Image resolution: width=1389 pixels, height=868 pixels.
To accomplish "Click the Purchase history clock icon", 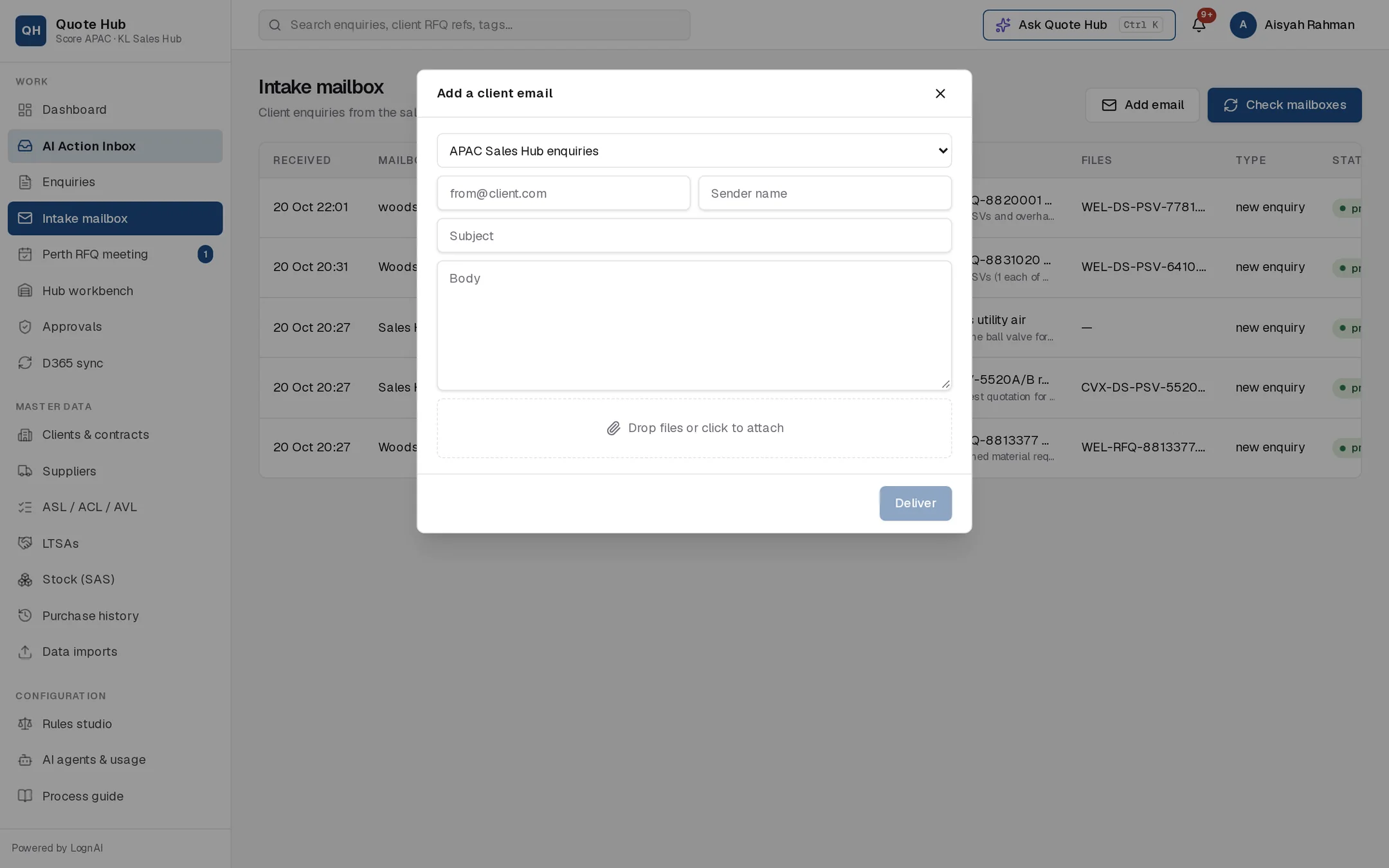I will [x=25, y=616].
